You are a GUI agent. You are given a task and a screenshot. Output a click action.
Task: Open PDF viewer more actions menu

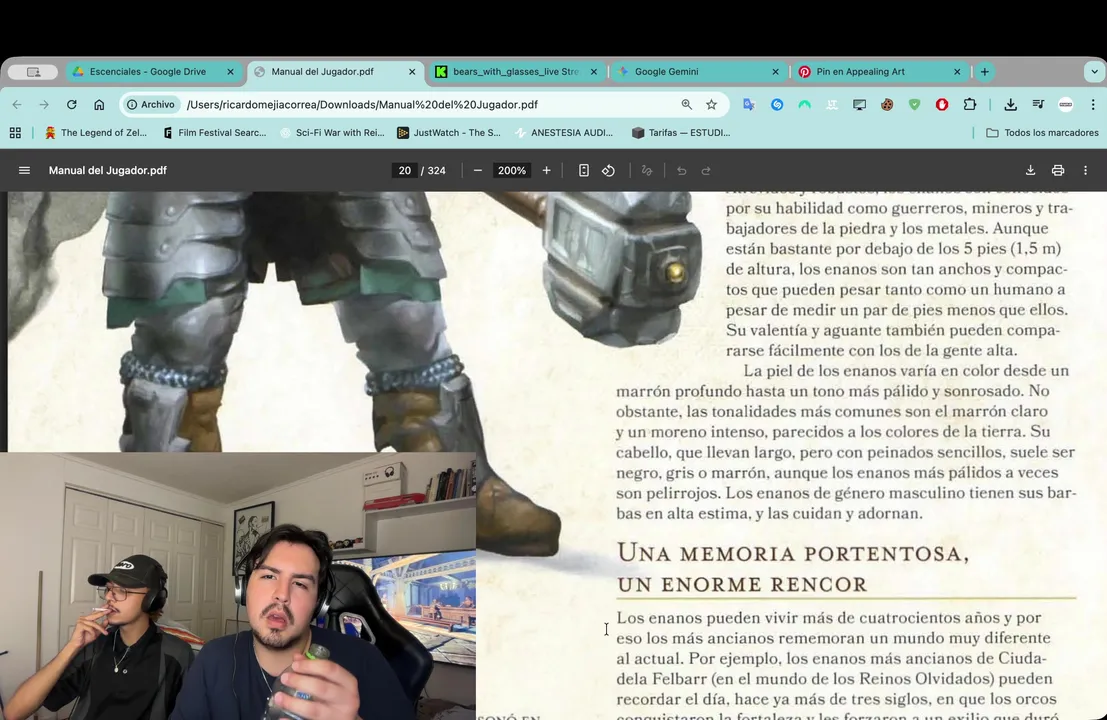coord(1086,170)
